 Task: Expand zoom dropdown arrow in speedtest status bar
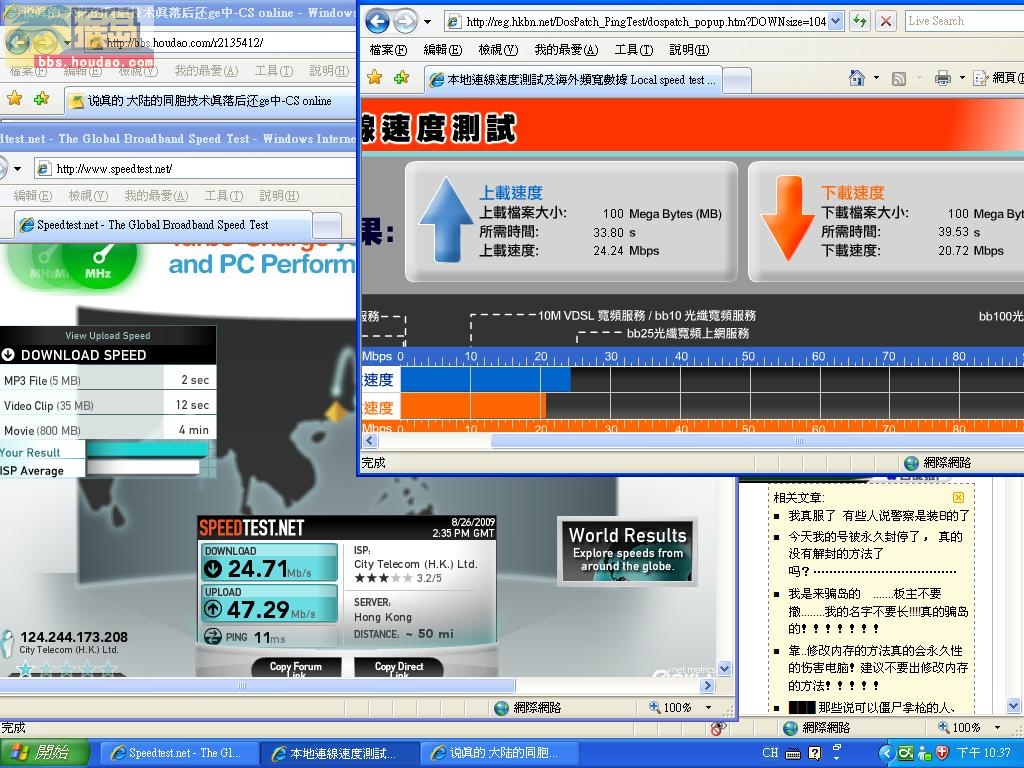[709, 707]
